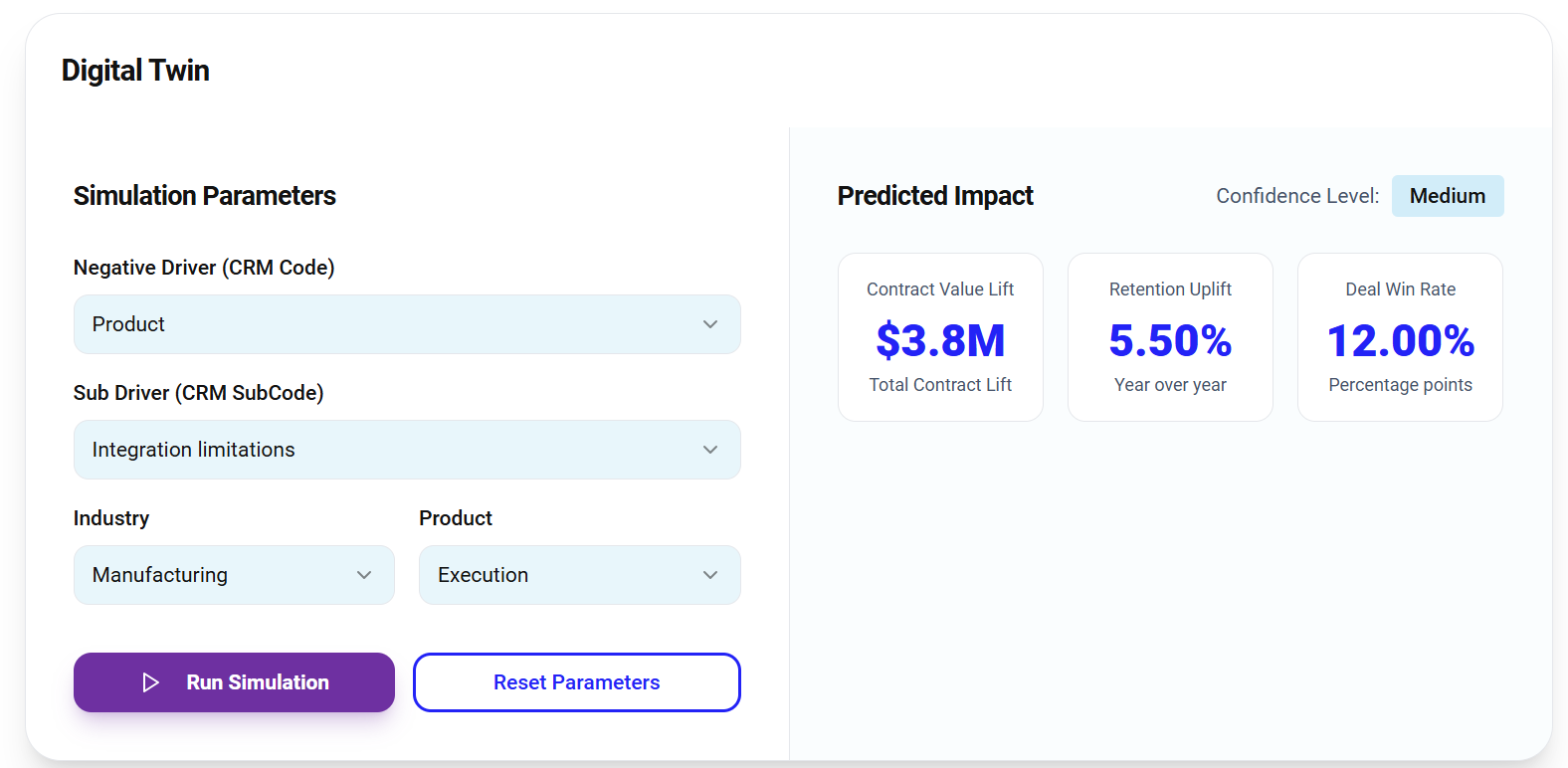This screenshot has width=1568, height=768.
Task: Select the Medium confidence level badge
Action: [1447, 196]
